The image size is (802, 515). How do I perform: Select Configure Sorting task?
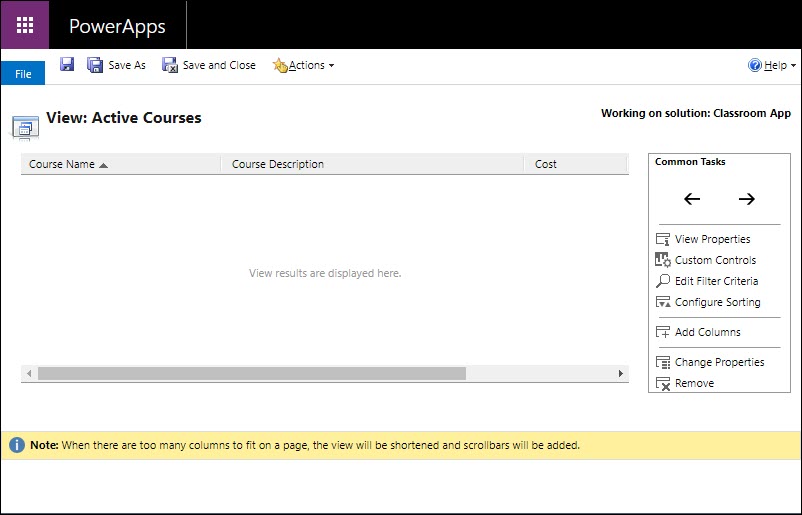tap(717, 302)
